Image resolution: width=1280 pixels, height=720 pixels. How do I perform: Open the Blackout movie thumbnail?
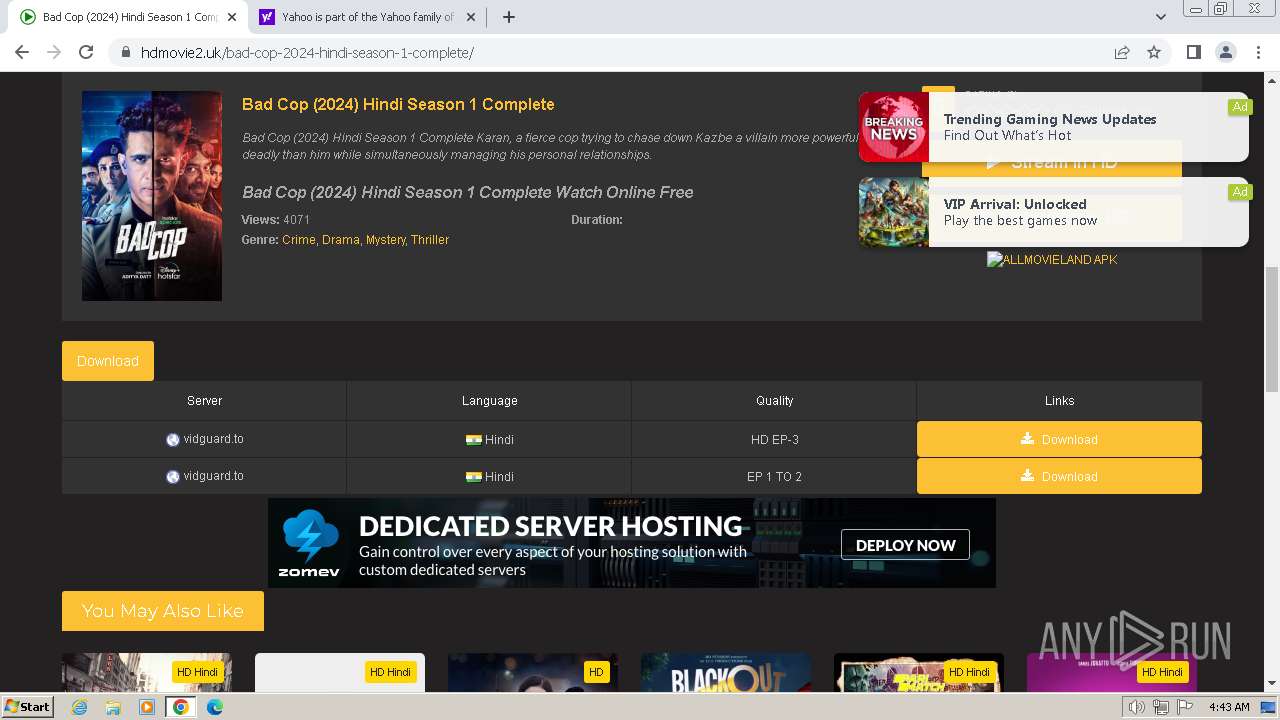(x=726, y=672)
